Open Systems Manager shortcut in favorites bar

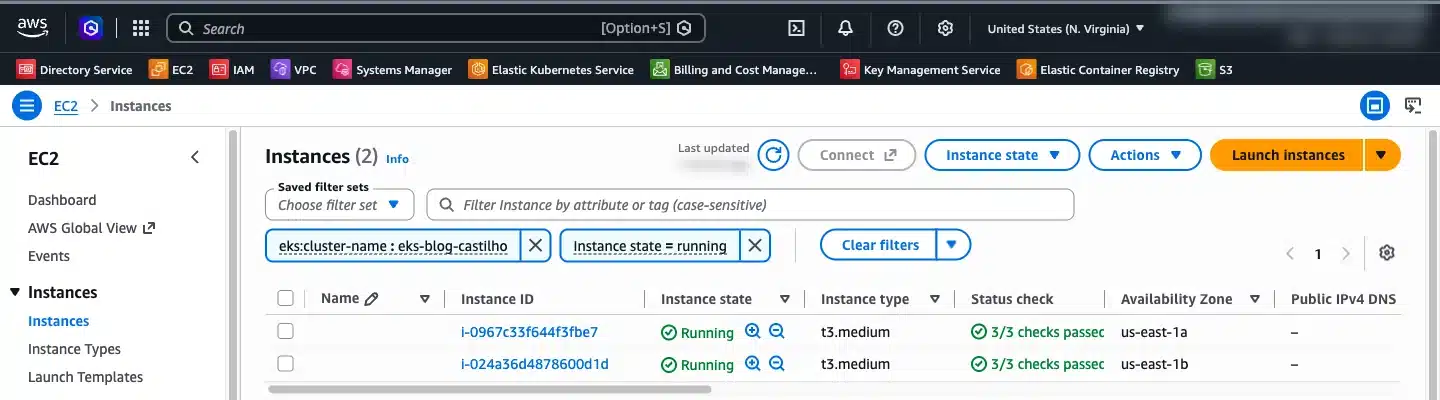click(x=393, y=70)
